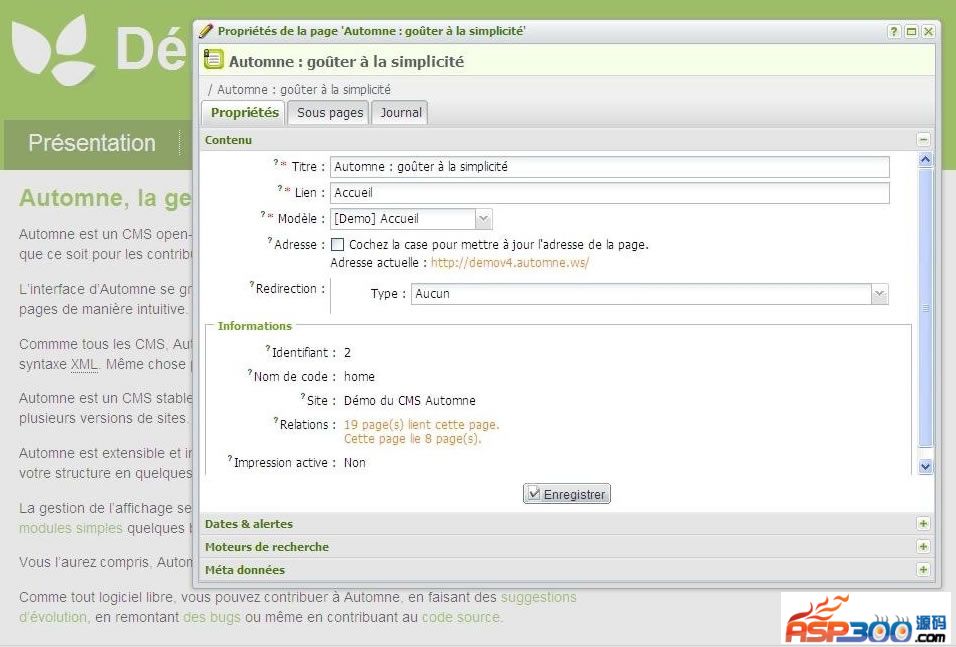This screenshot has height=647, width=956.
Task: Open the Modèle dropdown
Action: 483,218
